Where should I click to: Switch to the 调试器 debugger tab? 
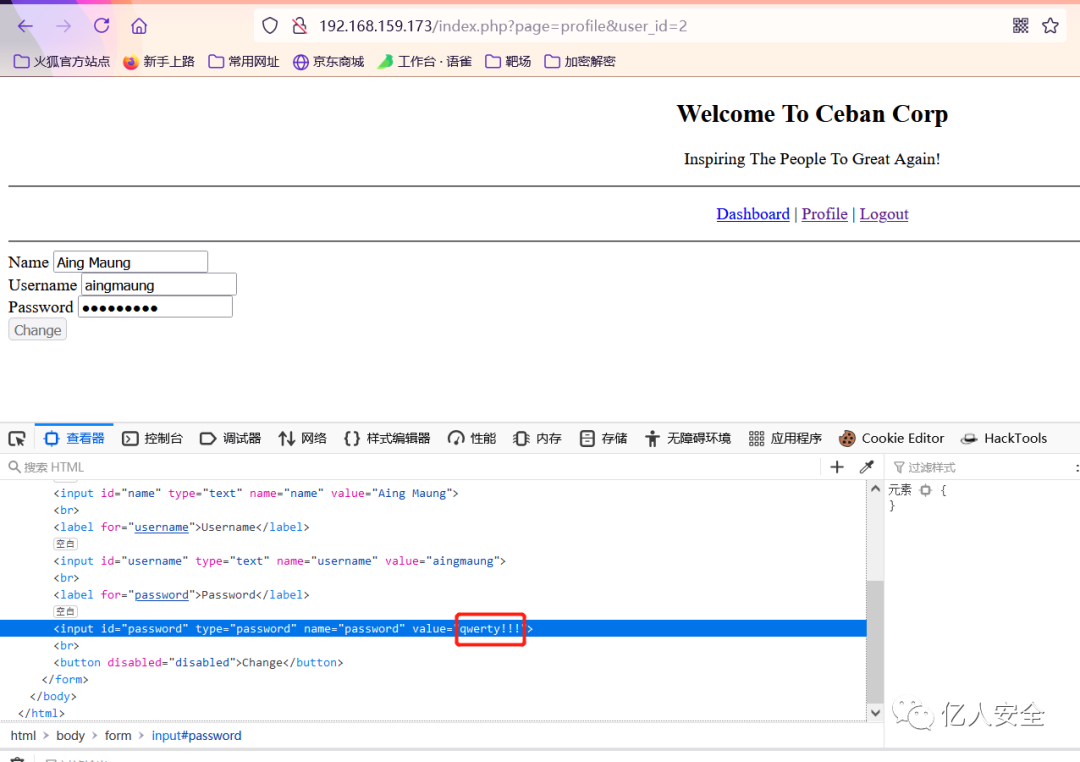pyautogui.click(x=230, y=439)
